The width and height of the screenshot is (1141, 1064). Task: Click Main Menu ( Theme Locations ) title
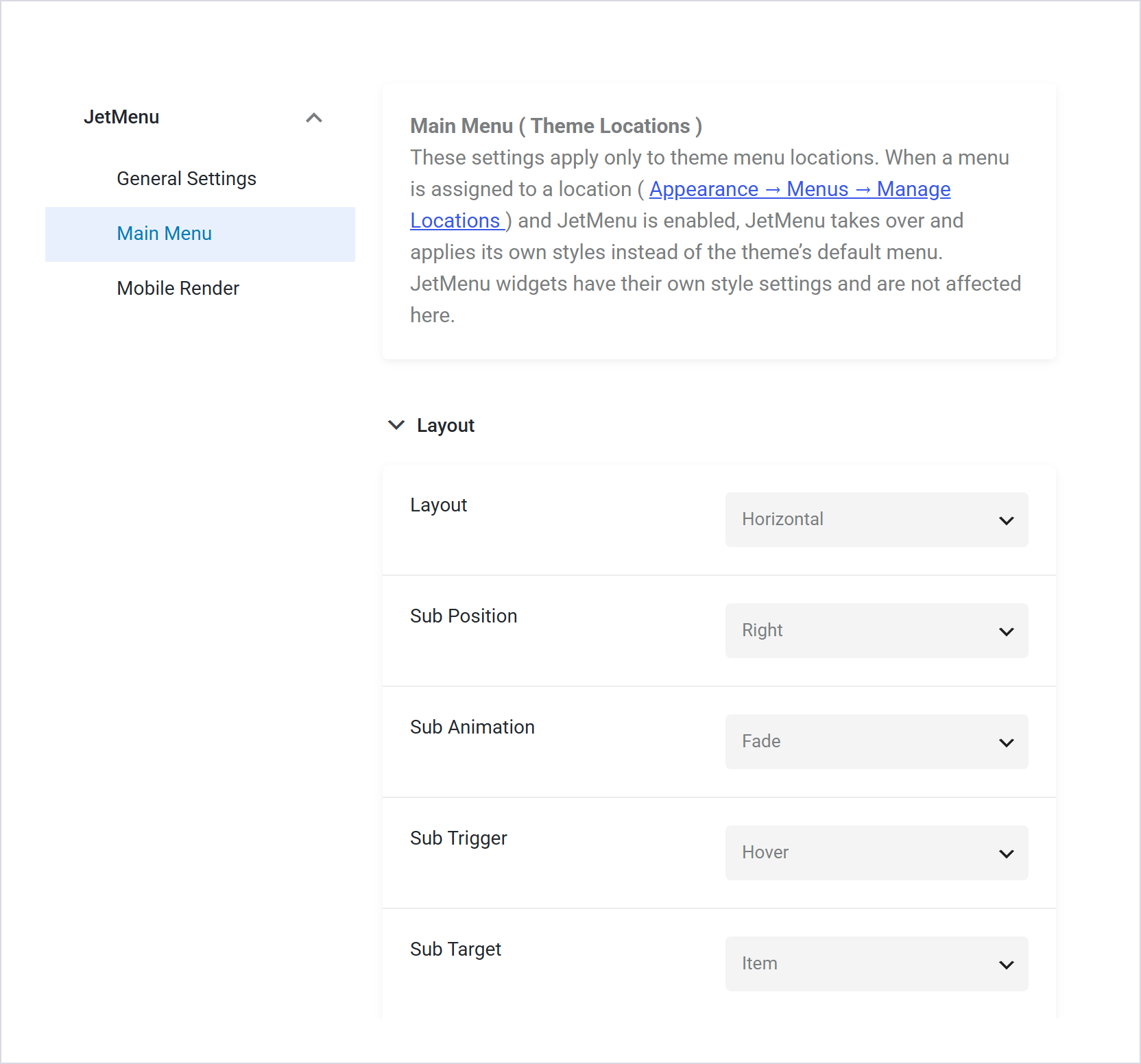tap(556, 126)
